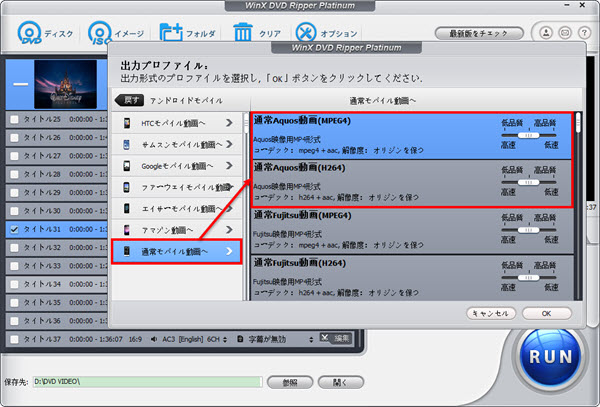Image resolution: width=600 pixels, height=407 pixels.
Task: Click the speaker icon for タイトル37 audio
Action: point(154,339)
